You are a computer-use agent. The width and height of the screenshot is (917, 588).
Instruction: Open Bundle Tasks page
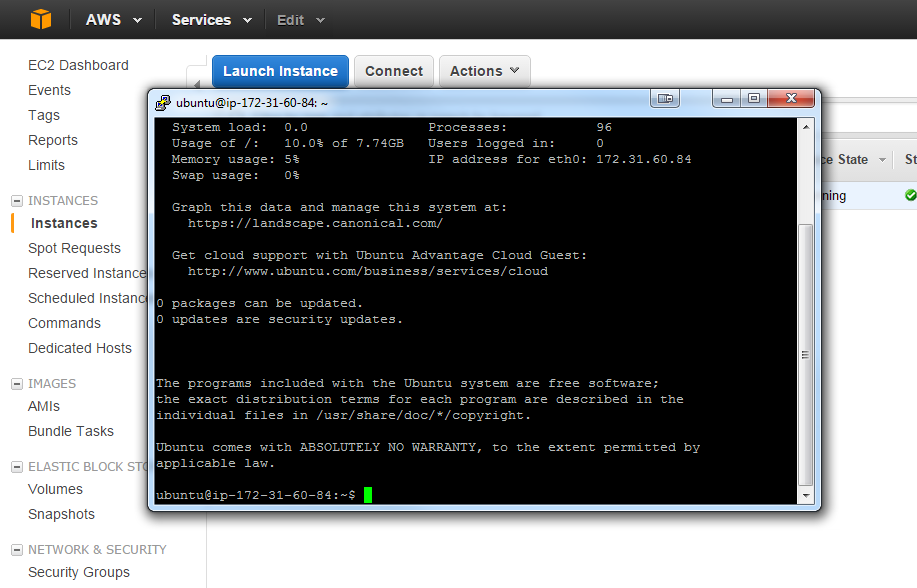tap(71, 431)
